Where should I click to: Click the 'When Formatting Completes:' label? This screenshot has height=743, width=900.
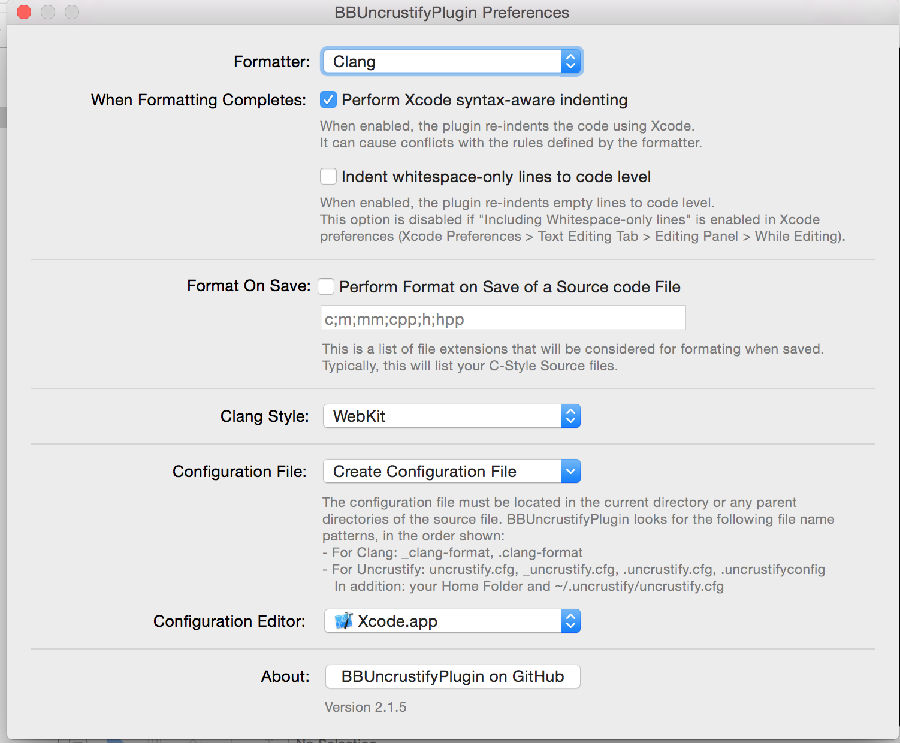(x=199, y=100)
